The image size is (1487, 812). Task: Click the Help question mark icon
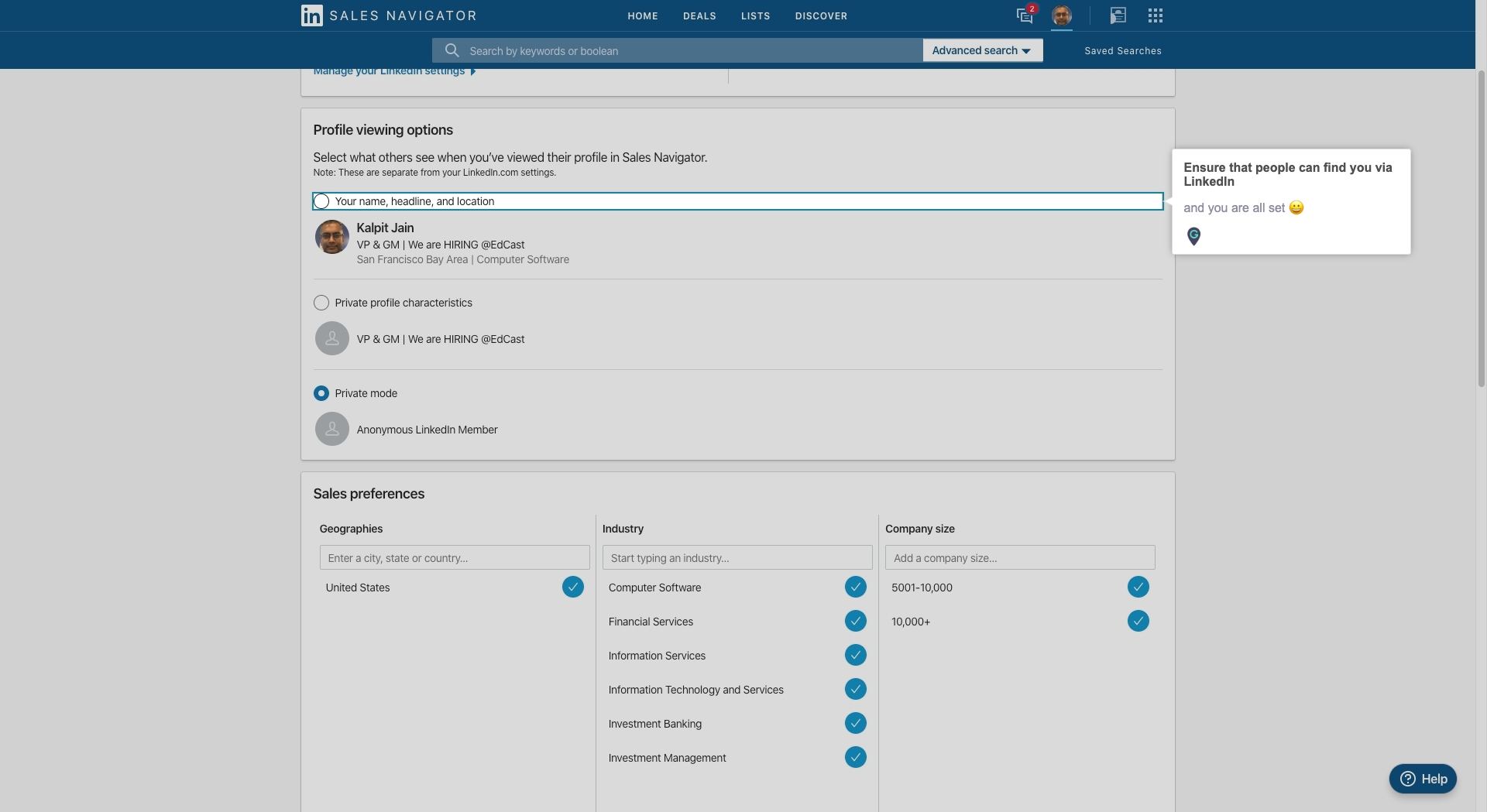tap(1408, 779)
